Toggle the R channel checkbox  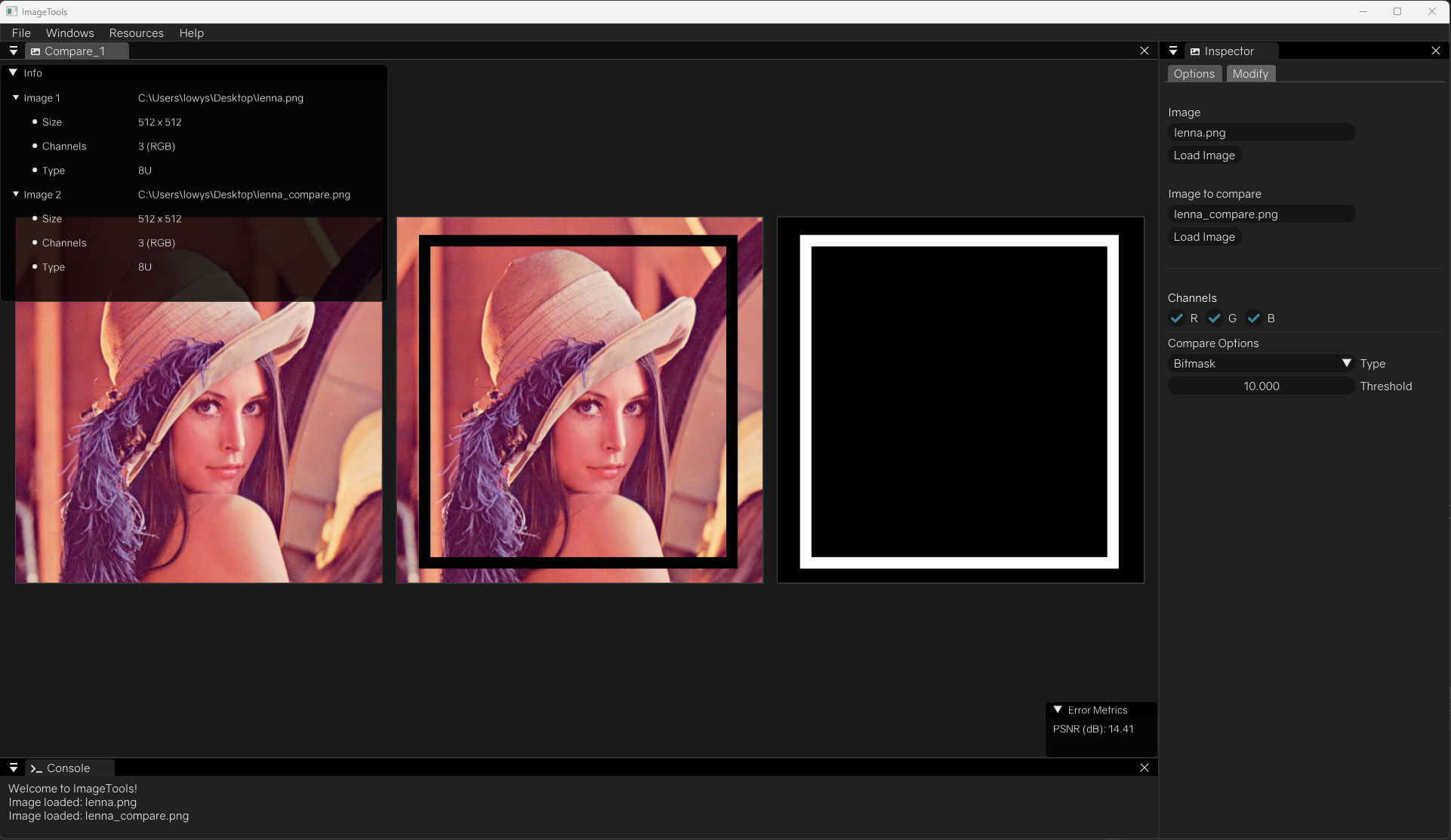pos(1176,318)
